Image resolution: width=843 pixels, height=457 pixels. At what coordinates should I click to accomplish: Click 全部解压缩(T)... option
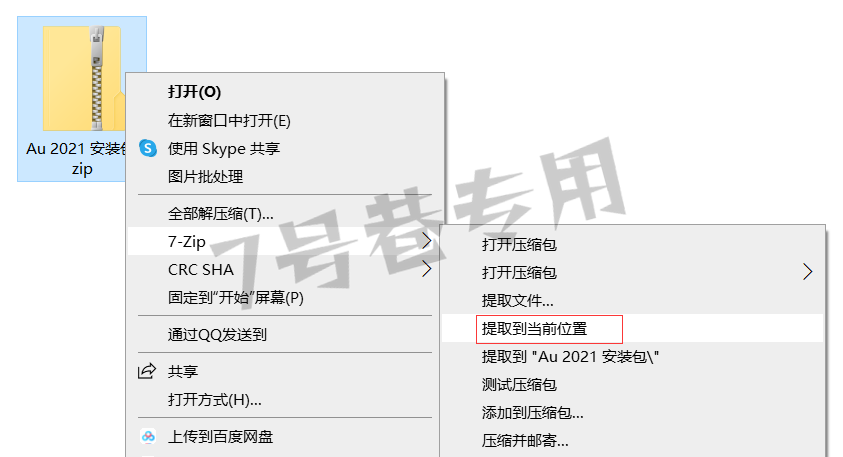point(220,214)
